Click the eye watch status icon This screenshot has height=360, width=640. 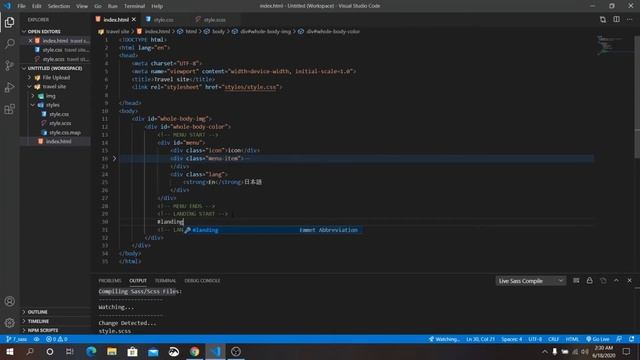coord(36,339)
